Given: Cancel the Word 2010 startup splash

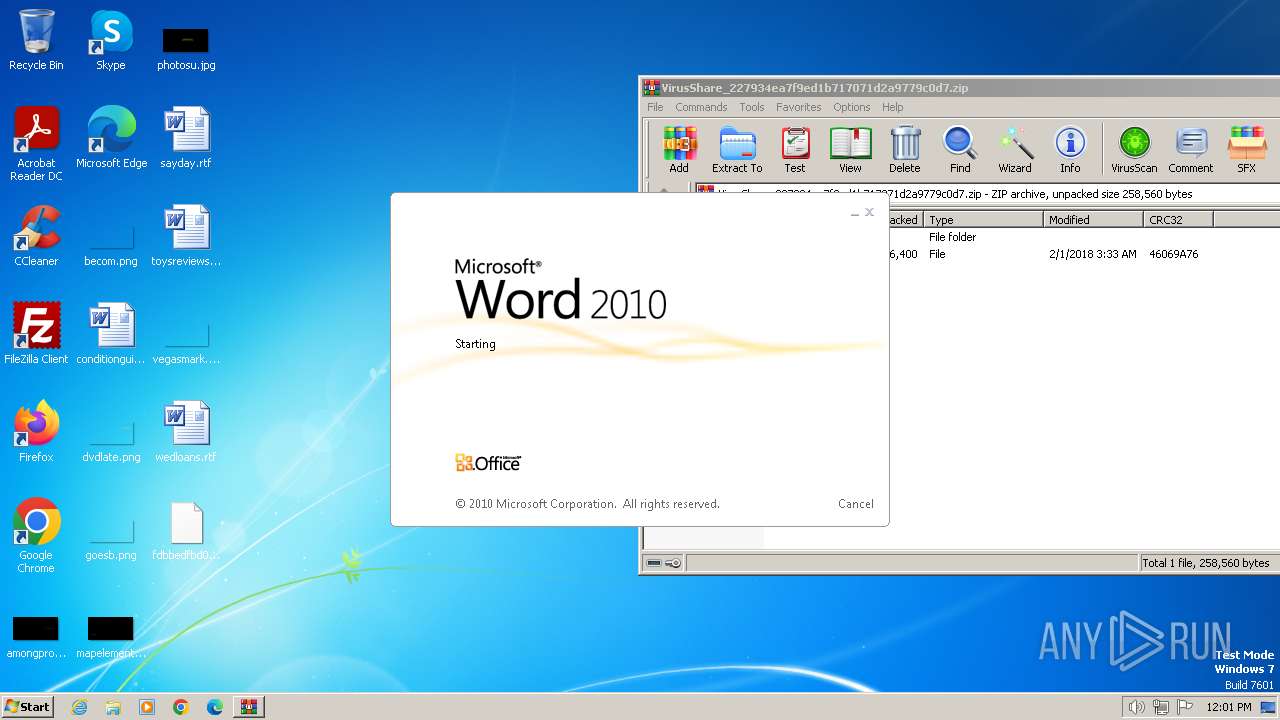Looking at the screenshot, I should (856, 504).
